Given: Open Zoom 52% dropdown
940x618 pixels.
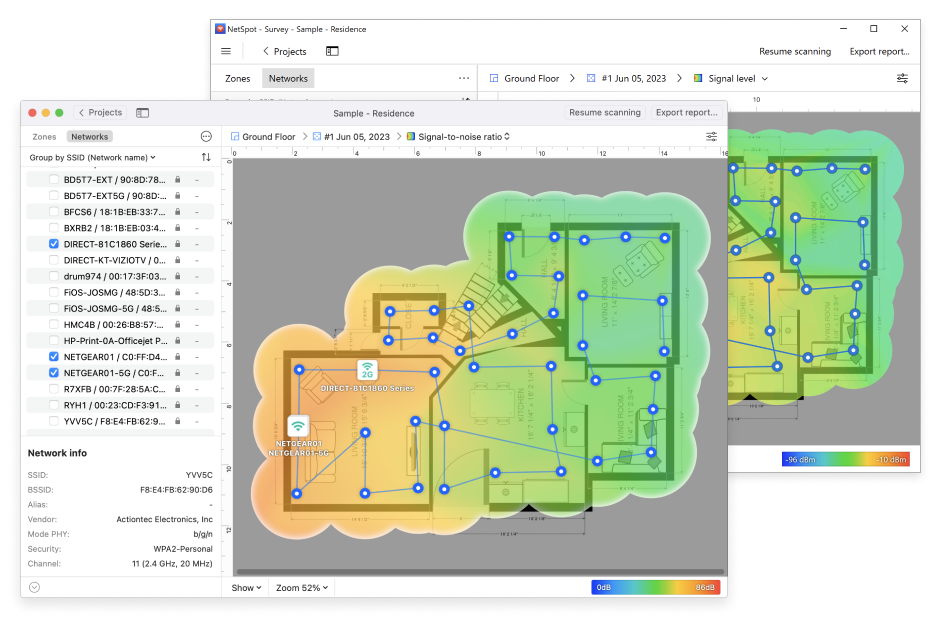Looking at the screenshot, I should (302, 588).
